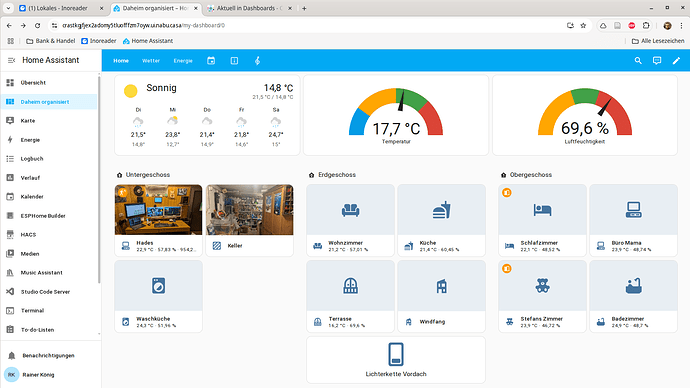Click the pencil edit dashboard icon
The image size is (690, 388).
coord(676,61)
